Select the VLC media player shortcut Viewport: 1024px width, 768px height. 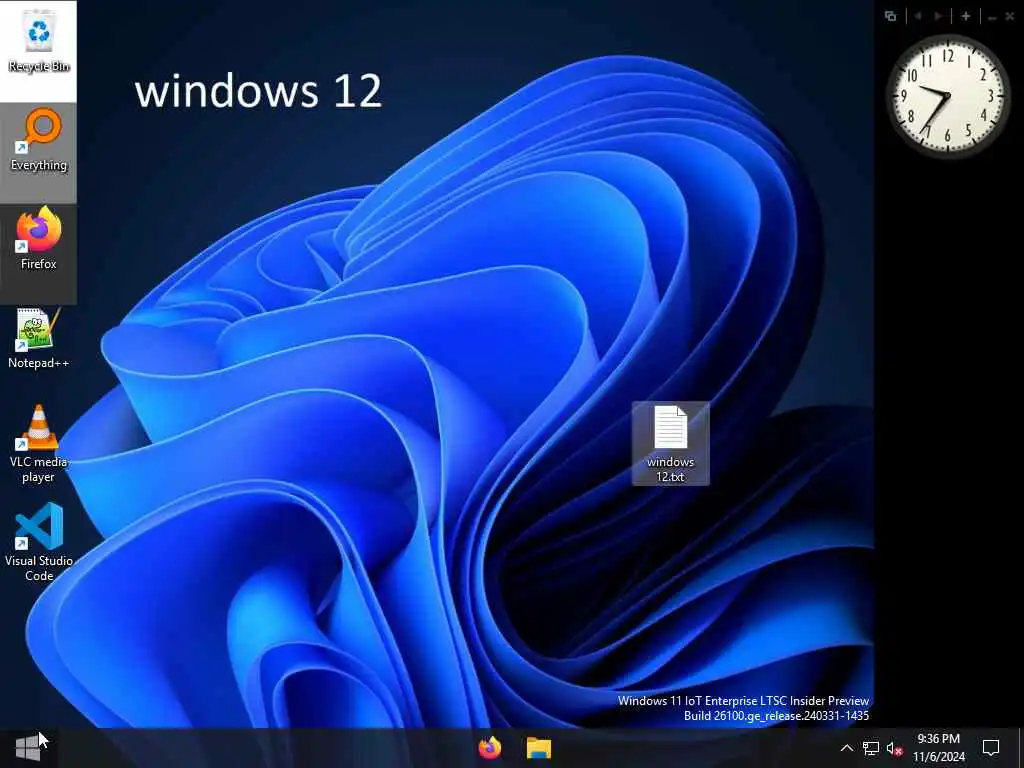pyautogui.click(x=39, y=444)
